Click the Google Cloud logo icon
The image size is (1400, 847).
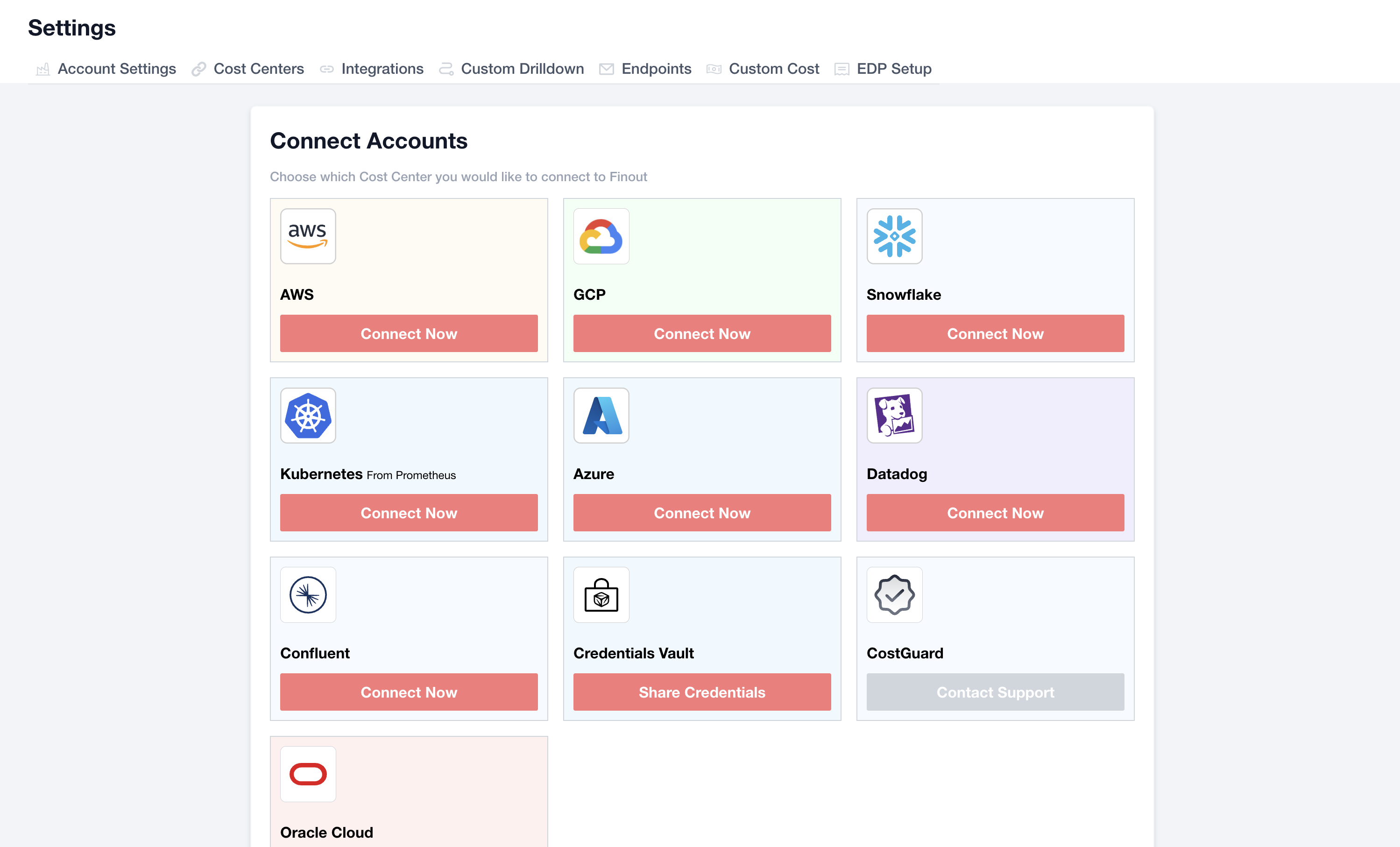[601, 236]
